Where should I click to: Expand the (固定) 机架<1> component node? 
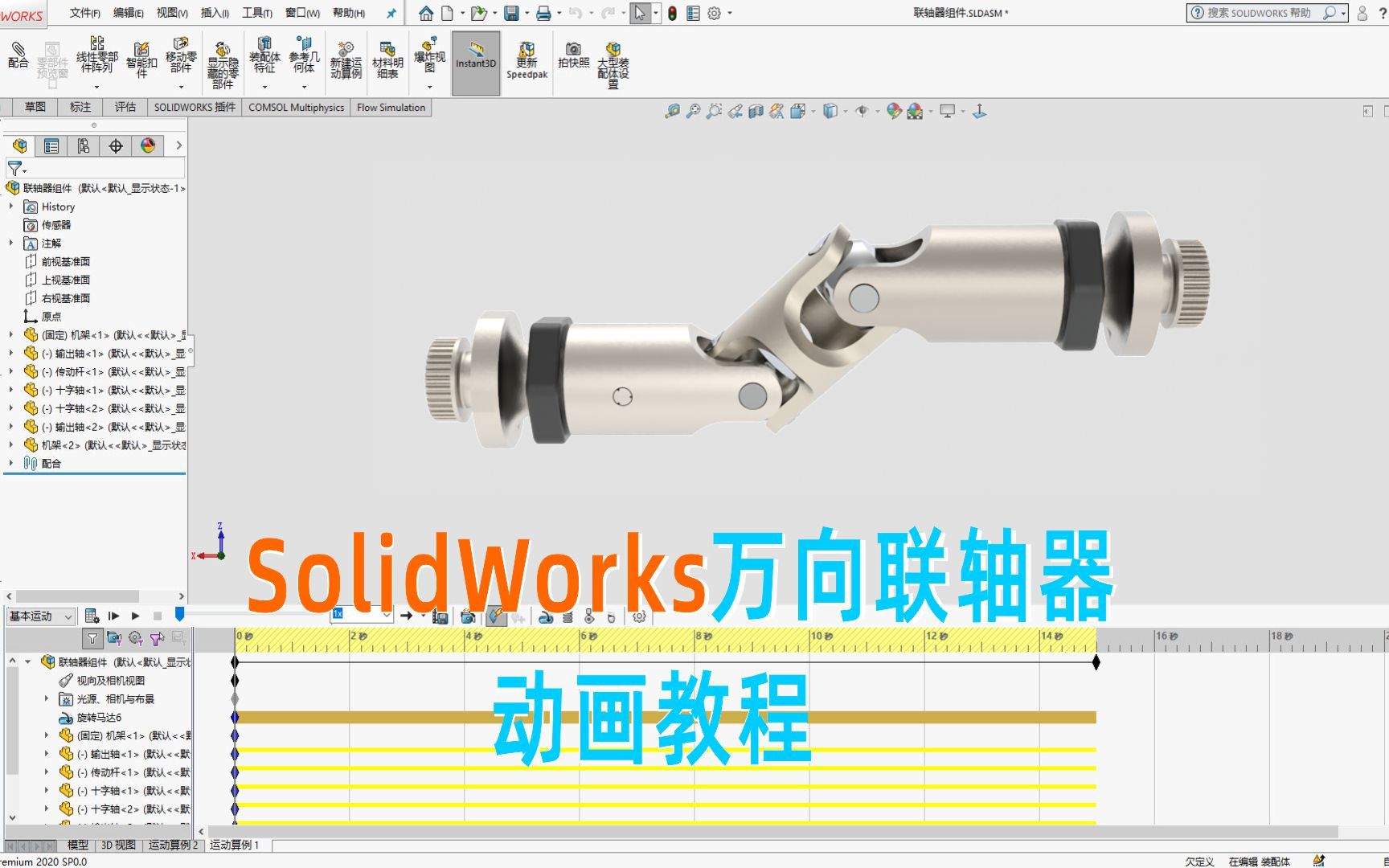pyautogui.click(x=11, y=334)
